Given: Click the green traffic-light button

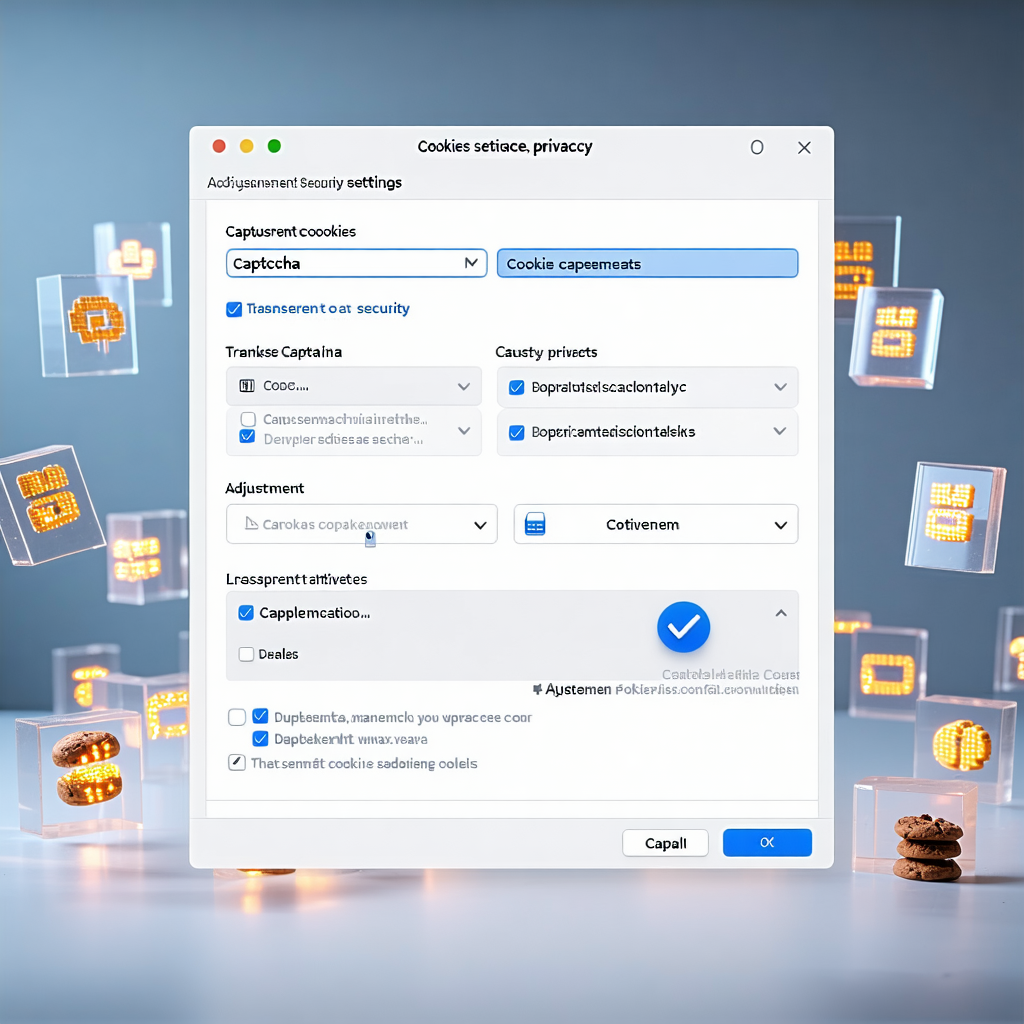Looking at the screenshot, I should (274, 146).
